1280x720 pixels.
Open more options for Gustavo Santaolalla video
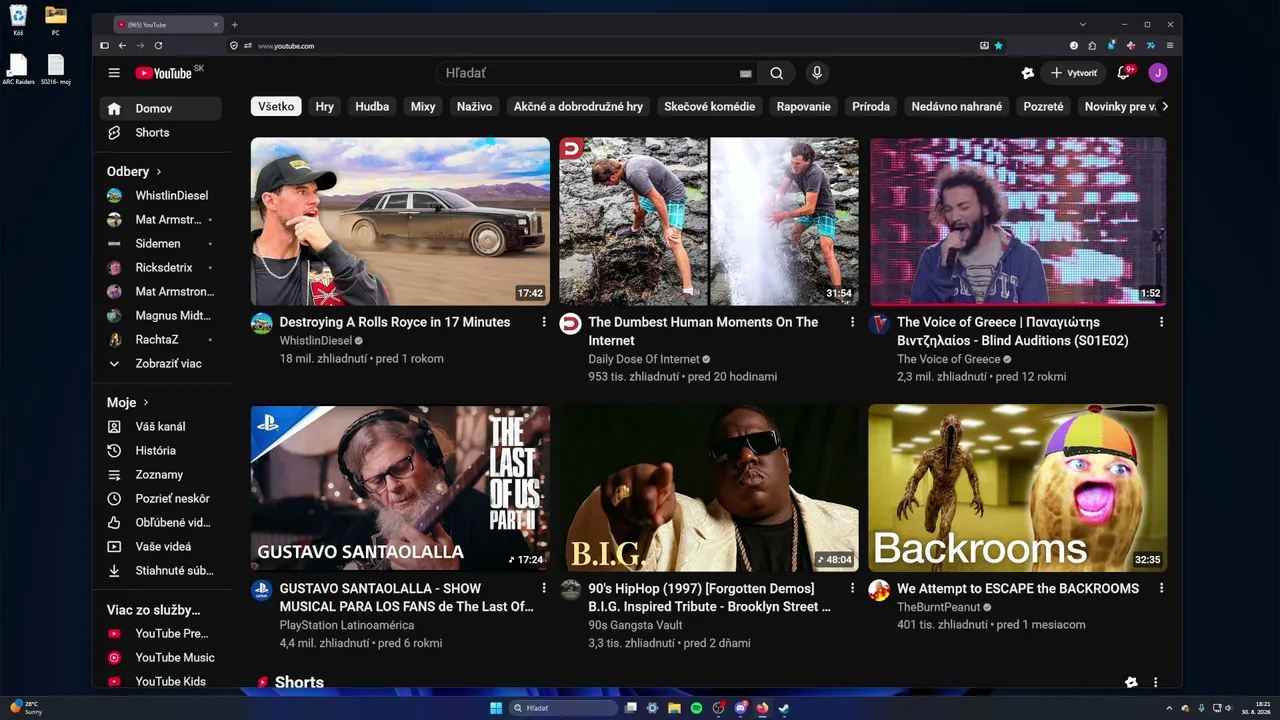(544, 588)
